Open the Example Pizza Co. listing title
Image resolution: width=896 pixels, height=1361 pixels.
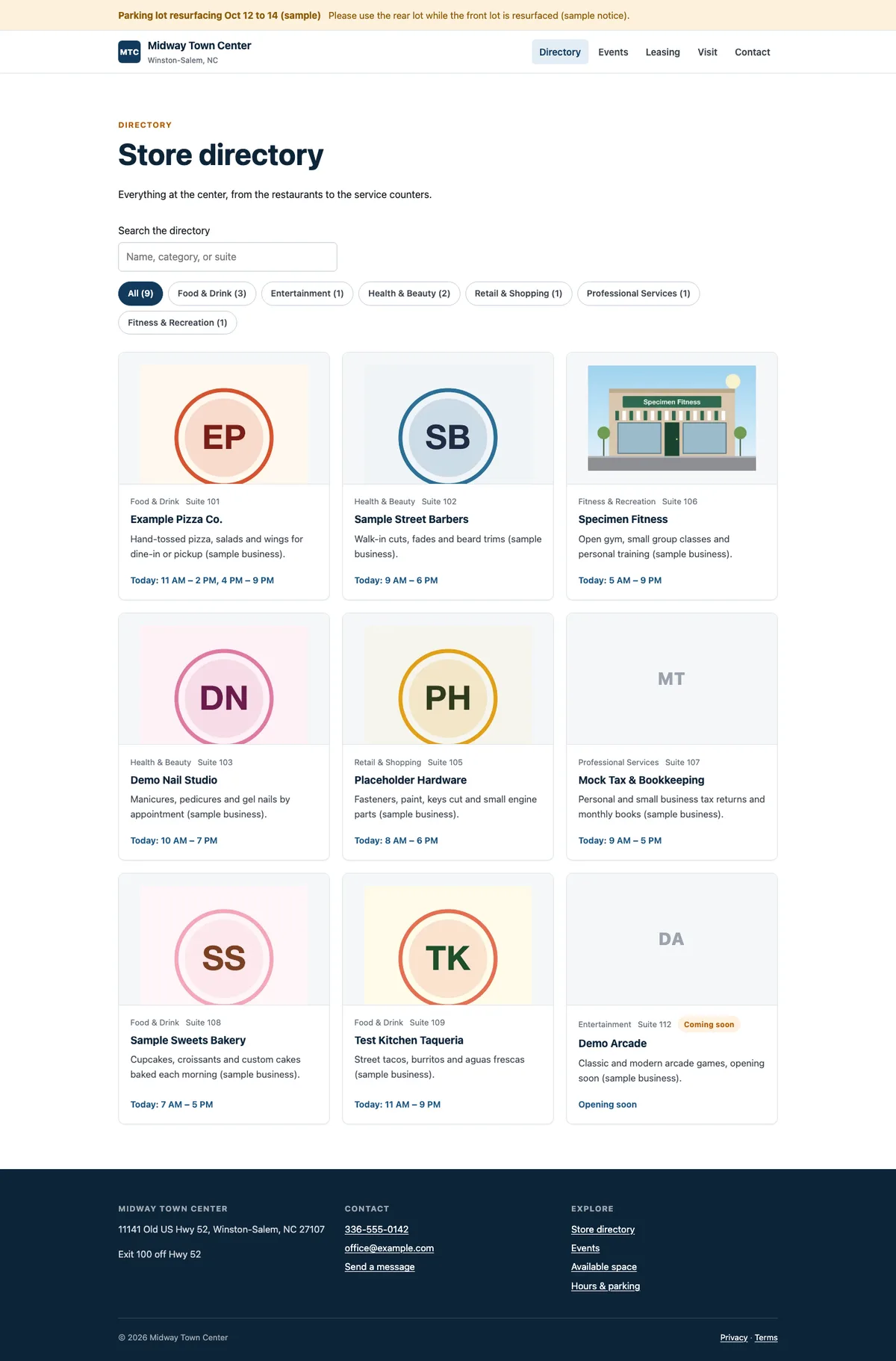click(176, 519)
